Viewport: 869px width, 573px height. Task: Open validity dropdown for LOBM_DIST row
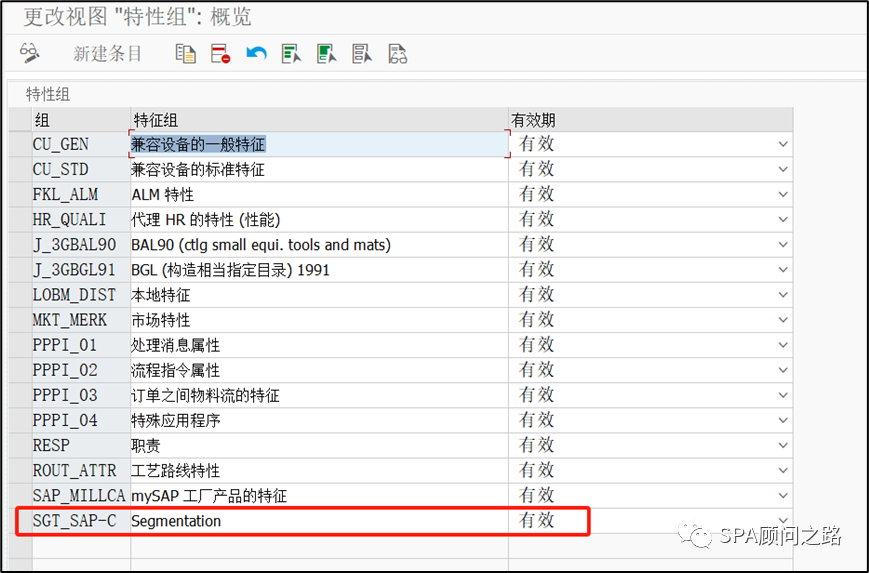pos(783,295)
